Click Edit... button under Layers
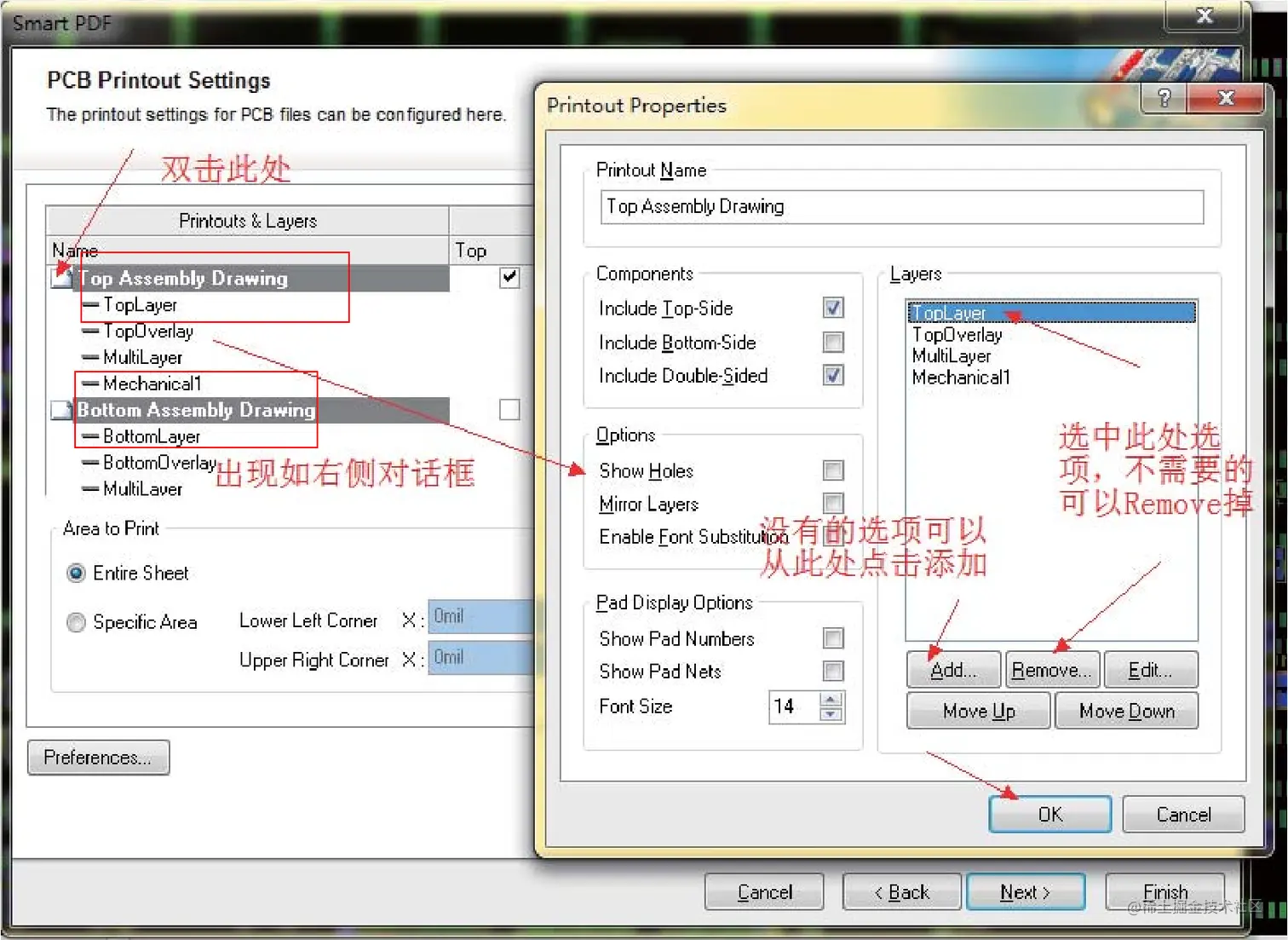Image resolution: width=1288 pixels, height=940 pixels. (1151, 670)
